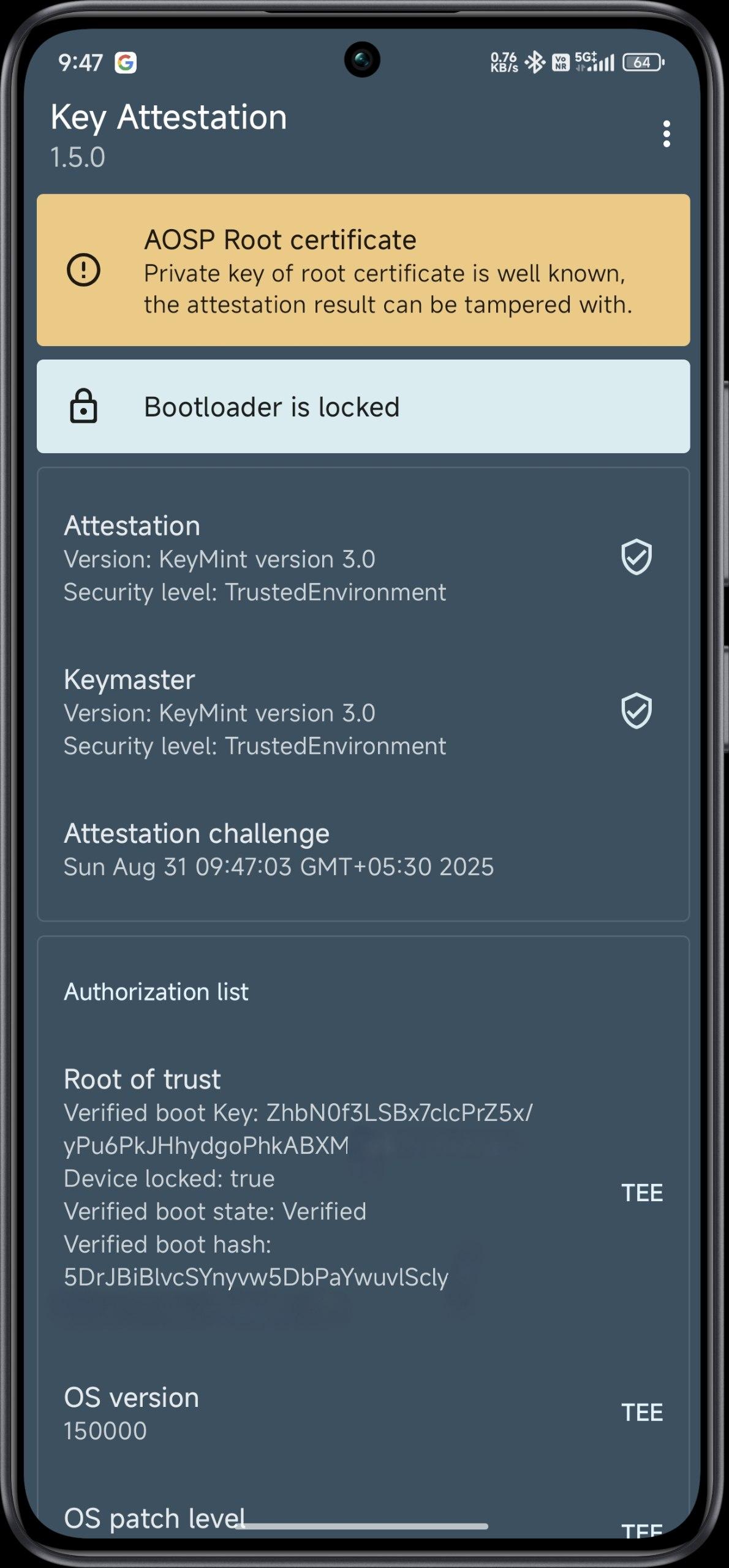This screenshot has width=729, height=1568.
Task: Tap the TEE label beside Root of trust
Action: click(642, 1193)
